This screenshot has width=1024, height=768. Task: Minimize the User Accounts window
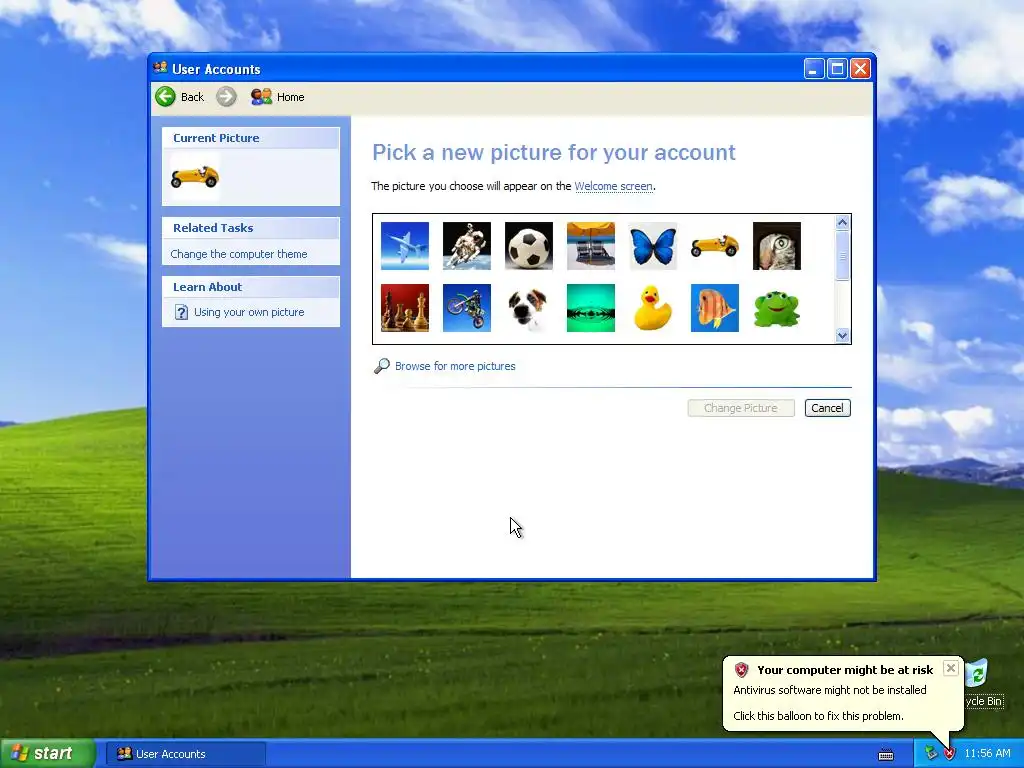click(814, 69)
